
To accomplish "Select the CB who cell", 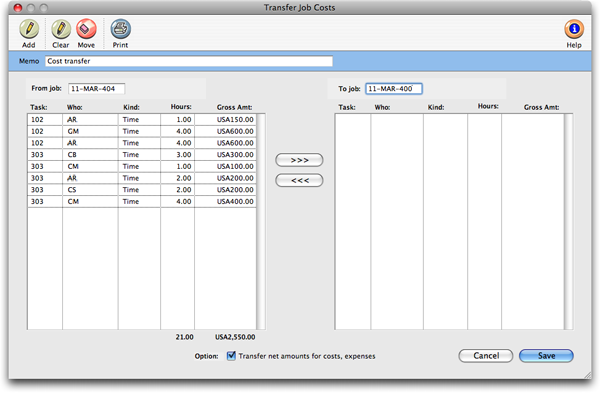I will coord(90,155).
